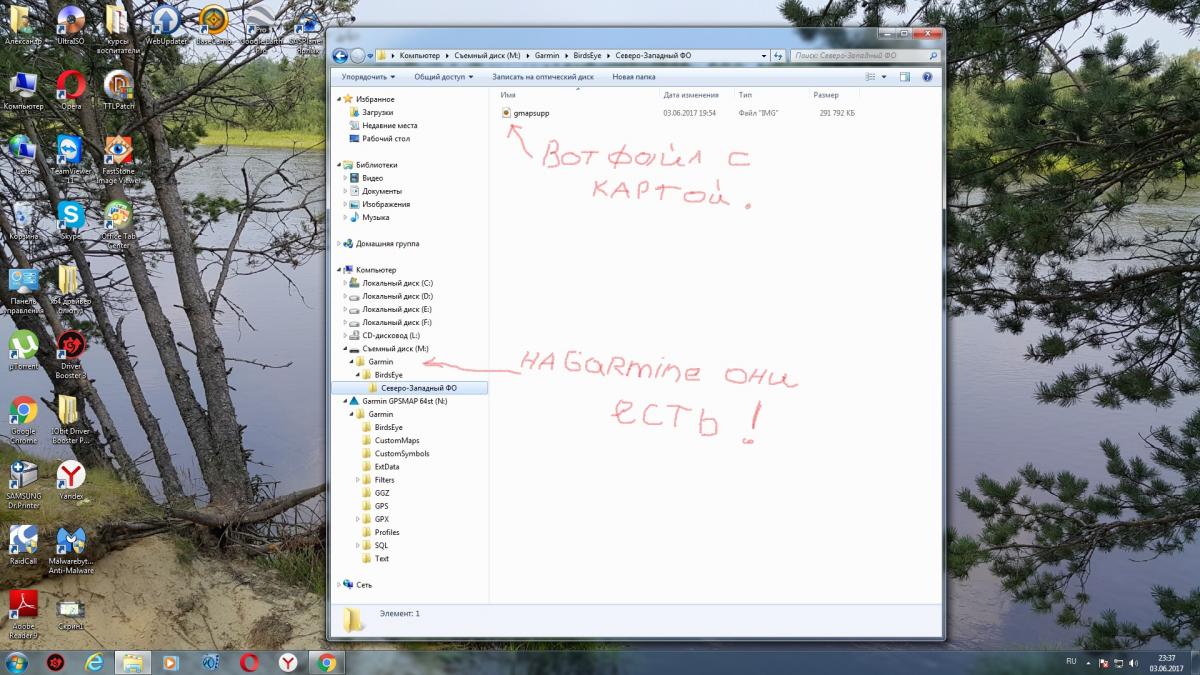Click Записать на оптический диск button
The height and width of the screenshot is (675, 1200).
coord(542,77)
